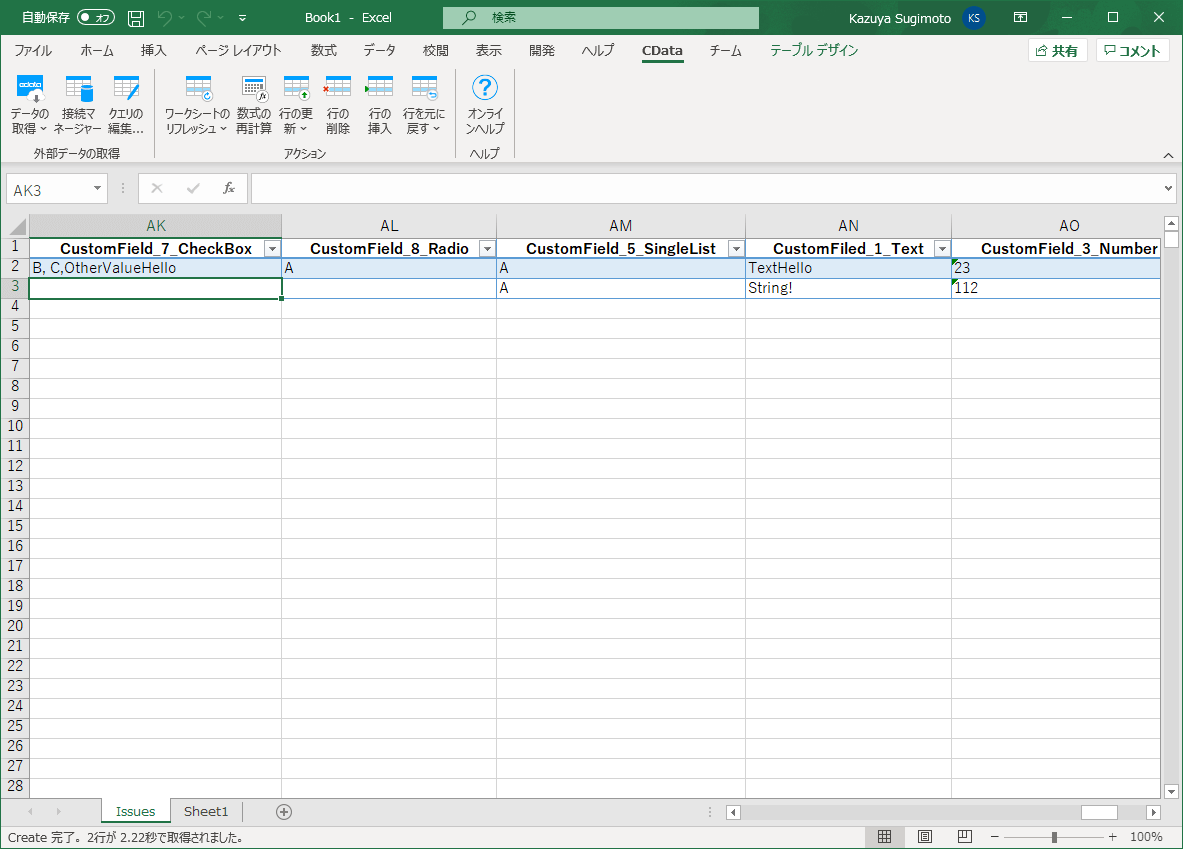Refresh the worksheet with ワークシートのリフレッシュ icon

click(197, 105)
